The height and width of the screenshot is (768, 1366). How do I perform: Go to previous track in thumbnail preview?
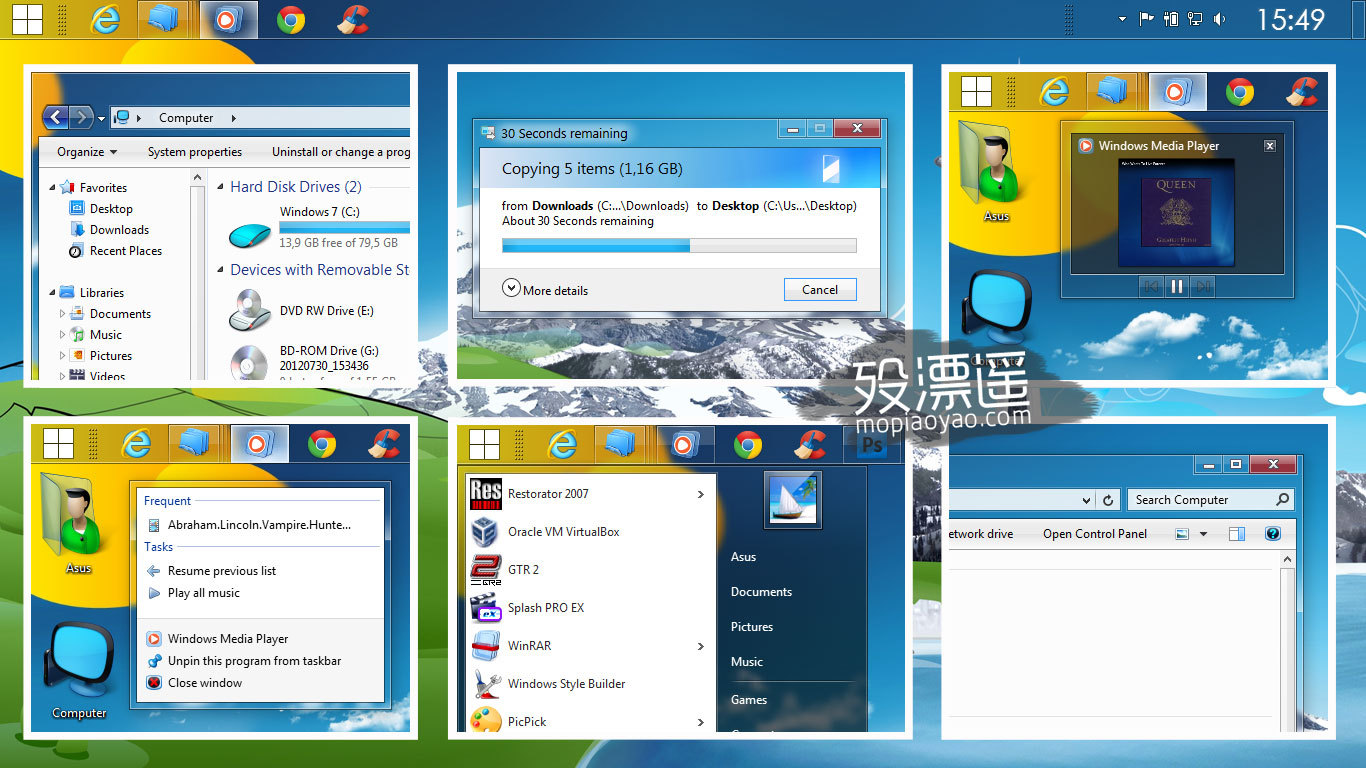click(x=1151, y=286)
